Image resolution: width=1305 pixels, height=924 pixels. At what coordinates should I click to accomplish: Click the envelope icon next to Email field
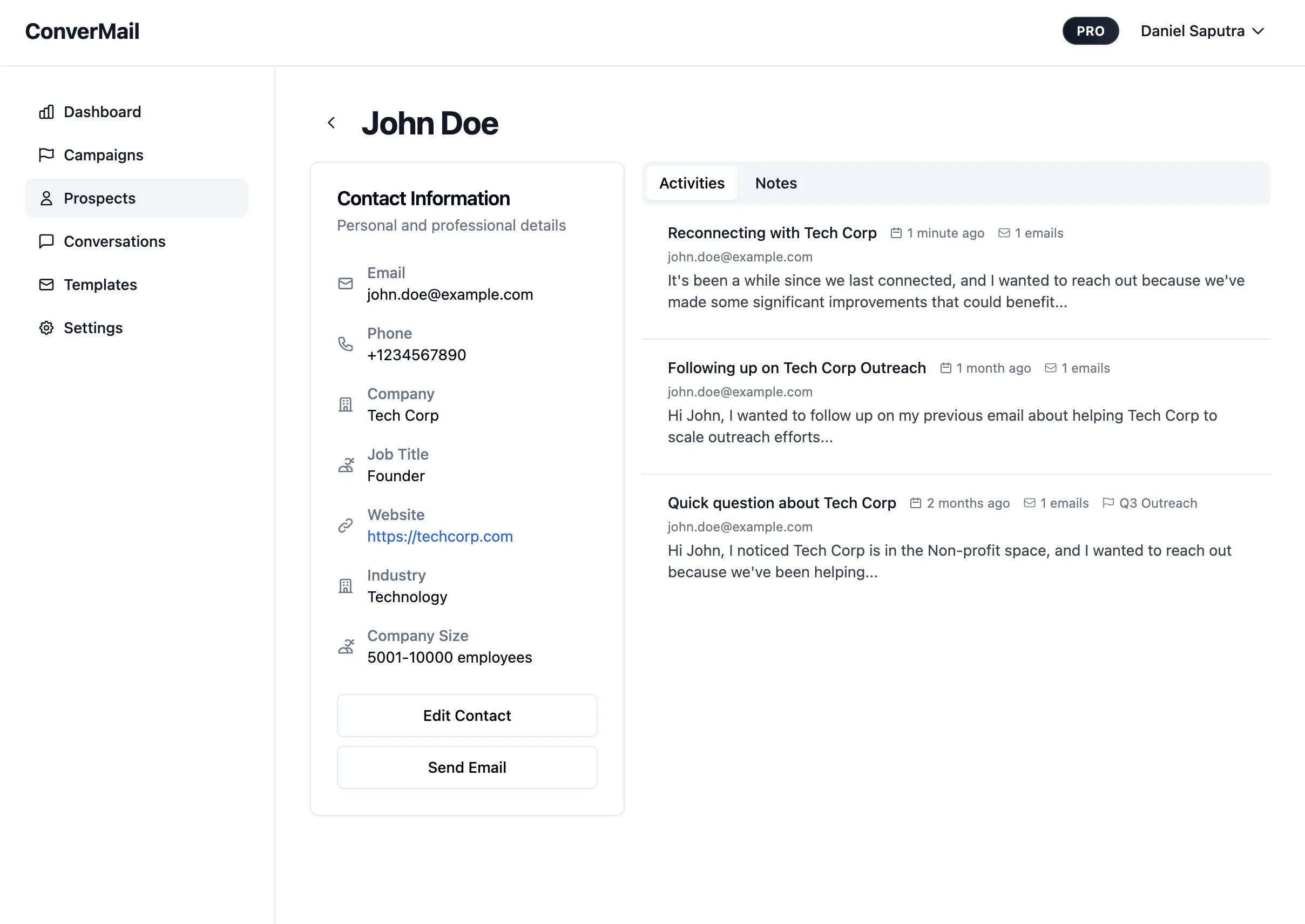(346, 284)
